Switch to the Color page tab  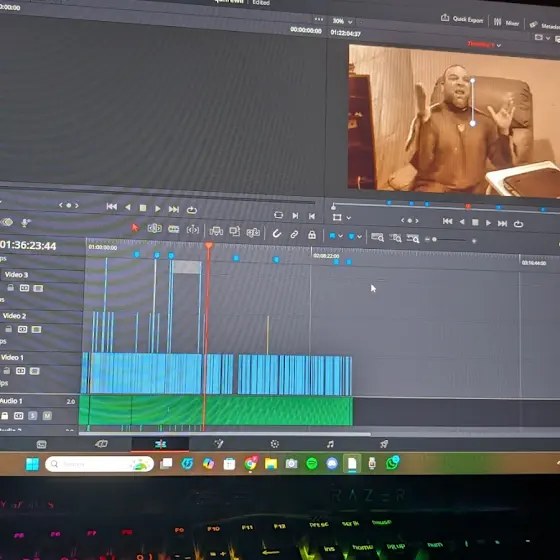(x=275, y=444)
